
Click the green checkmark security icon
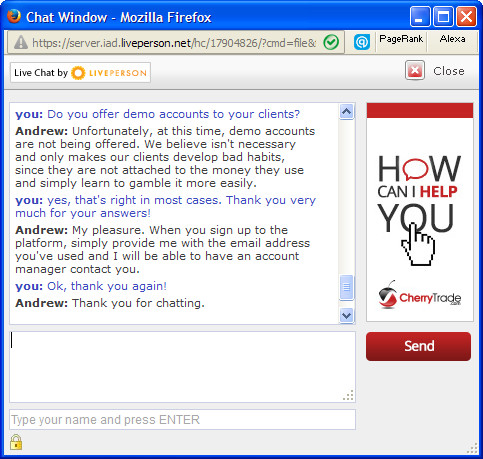click(331, 42)
